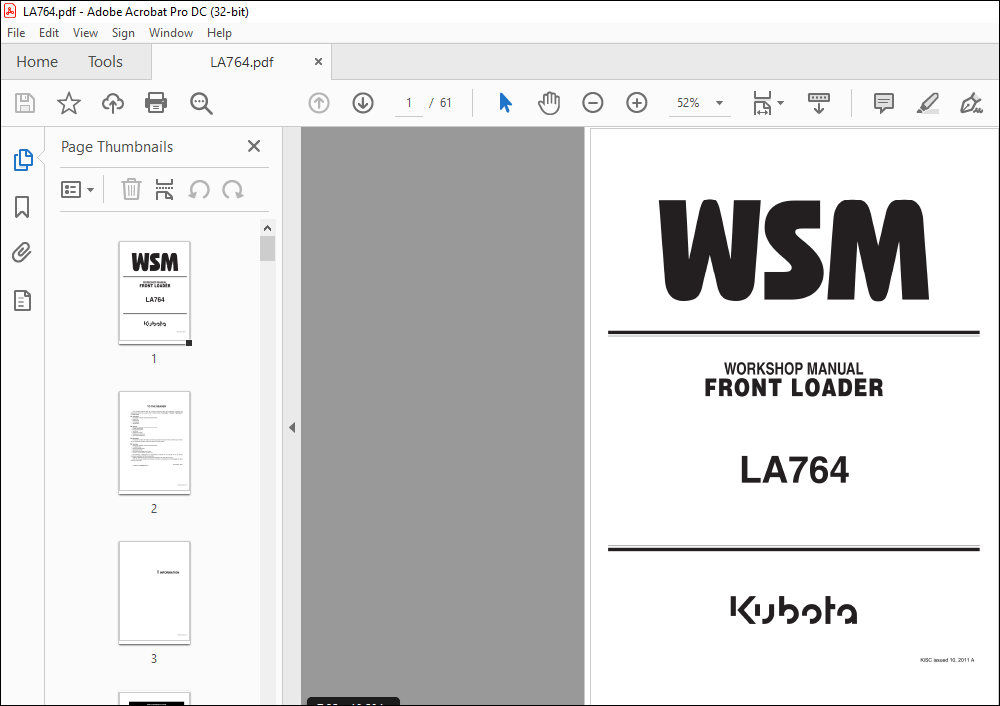Open the Edit menu
The width and height of the screenshot is (1000, 706).
coord(48,33)
